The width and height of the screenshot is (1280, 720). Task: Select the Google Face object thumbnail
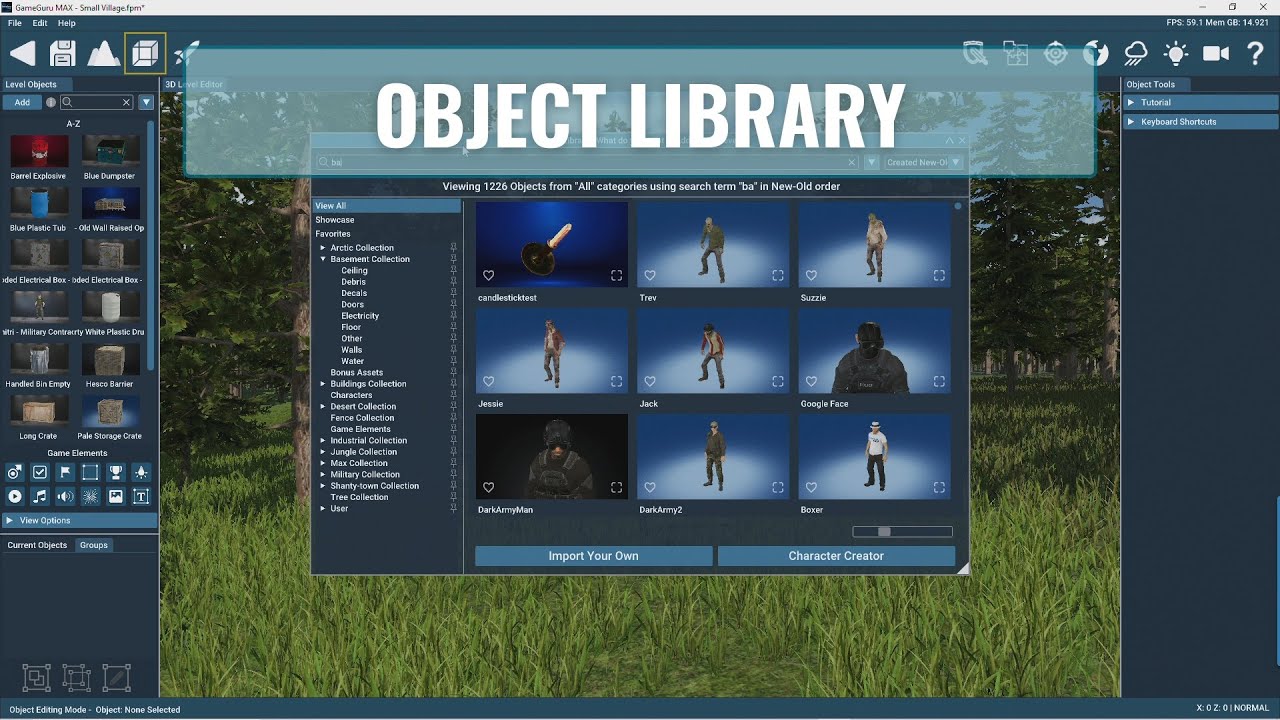[874, 351]
